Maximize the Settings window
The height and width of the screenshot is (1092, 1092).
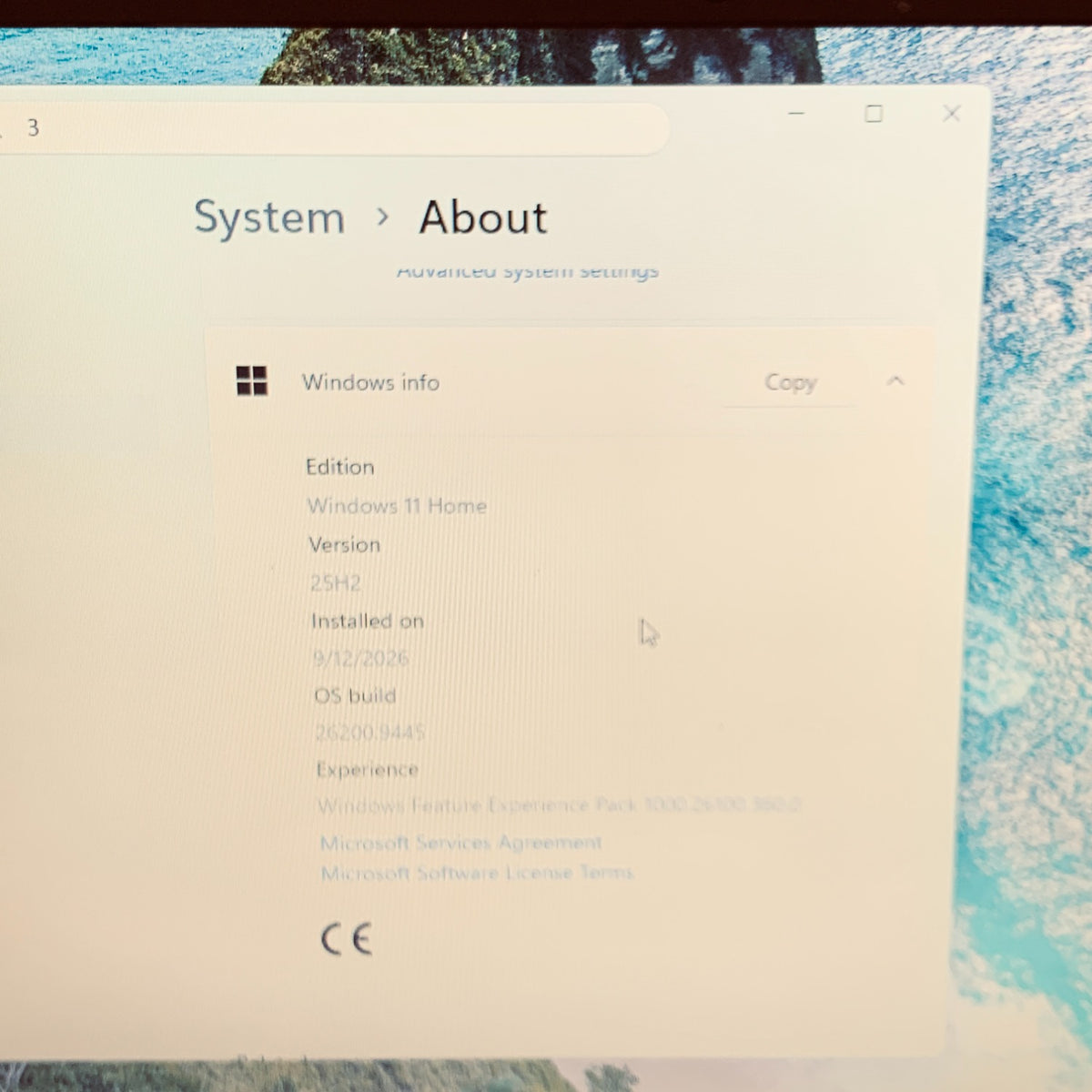tap(874, 114)
